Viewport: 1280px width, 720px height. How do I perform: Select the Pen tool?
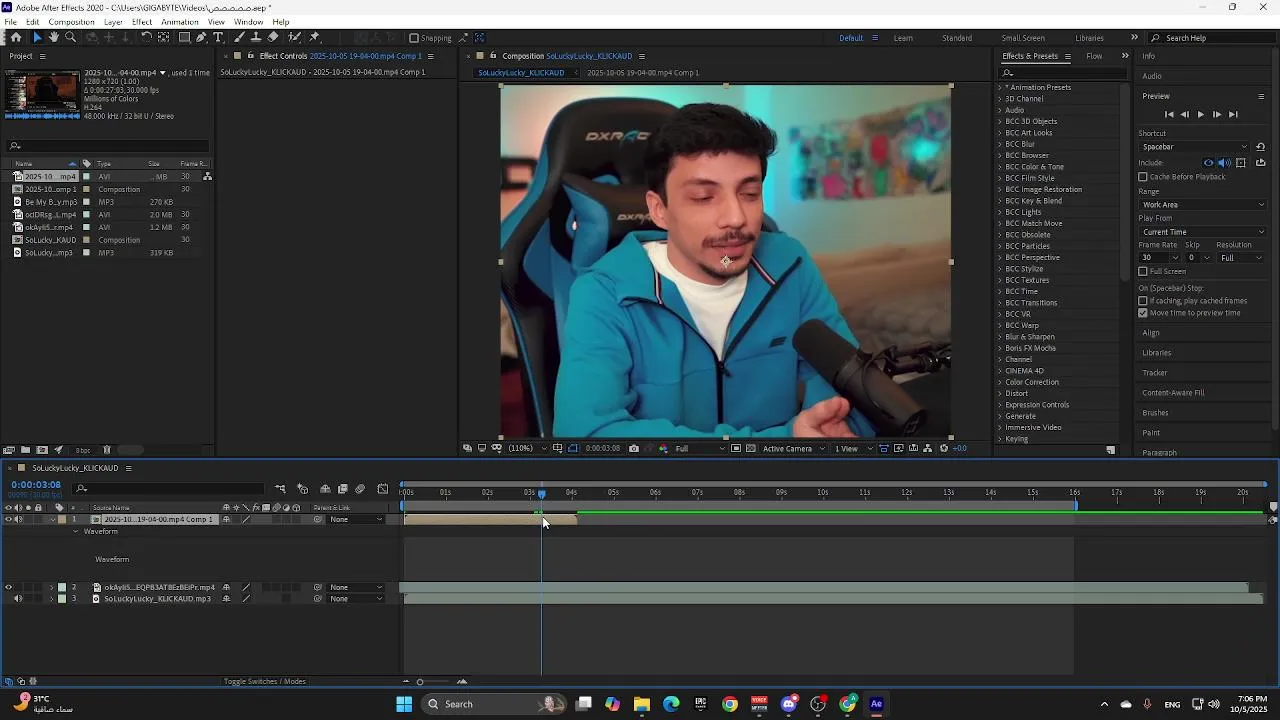click(201, 37)
